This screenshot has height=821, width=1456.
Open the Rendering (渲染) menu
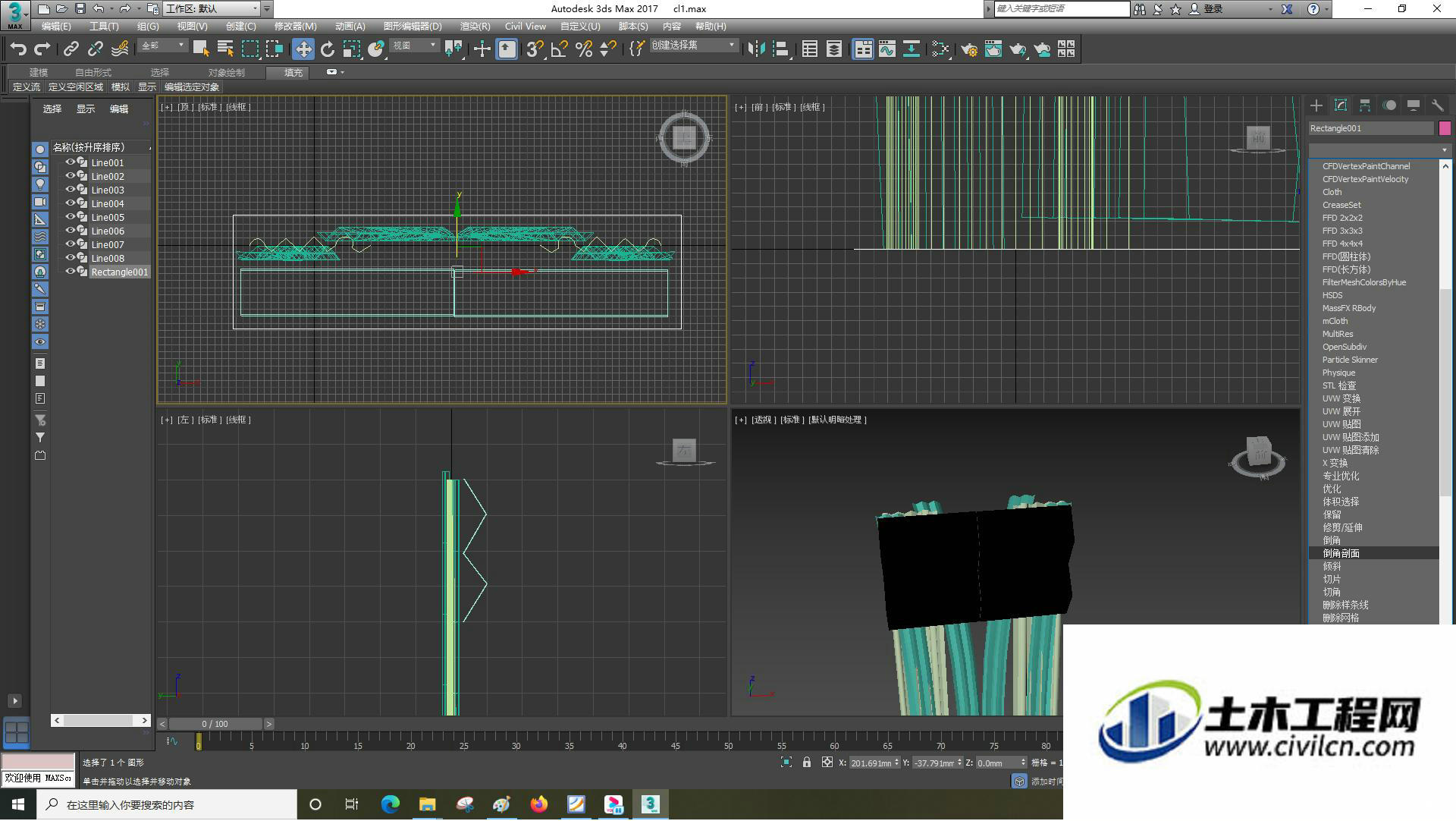coord(475,27)
